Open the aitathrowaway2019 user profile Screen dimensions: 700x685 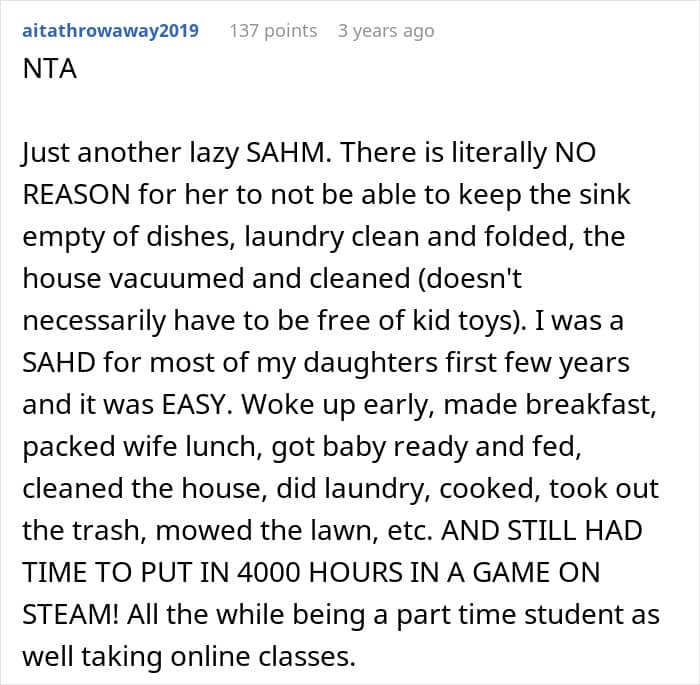tap(110, 31)
